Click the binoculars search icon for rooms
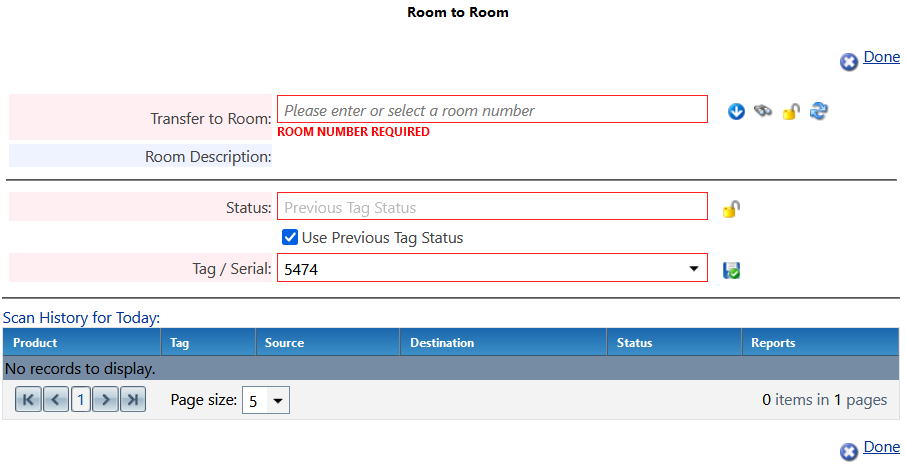Screen dimensions: 906x468 (764, 111)
